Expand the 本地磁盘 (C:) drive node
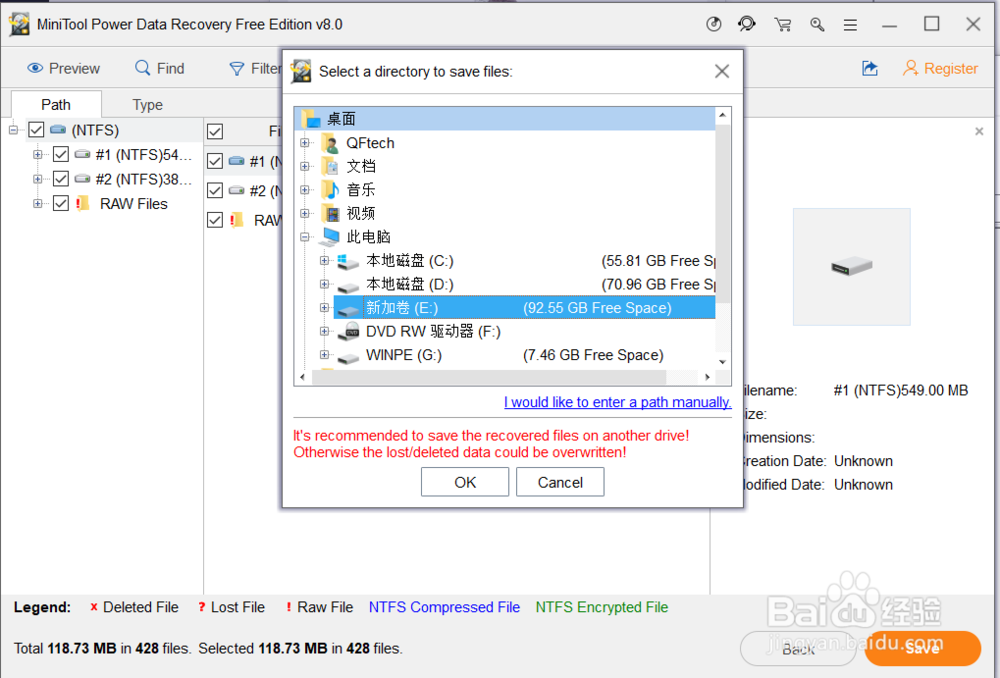This screenshot has width=1000, height=678. coord(325,261)
